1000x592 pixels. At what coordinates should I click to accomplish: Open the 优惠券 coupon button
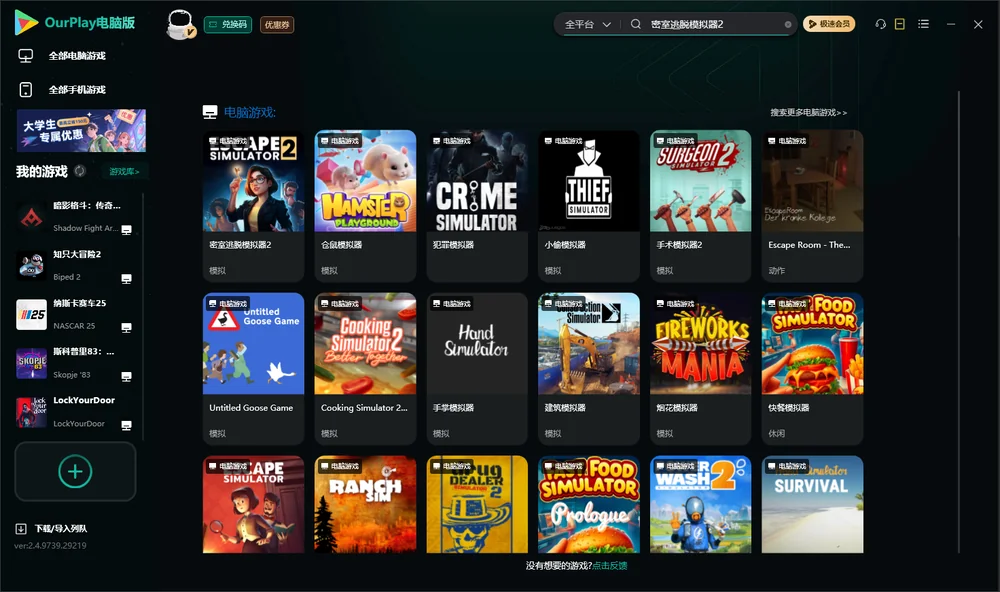(x=277, y=25)
